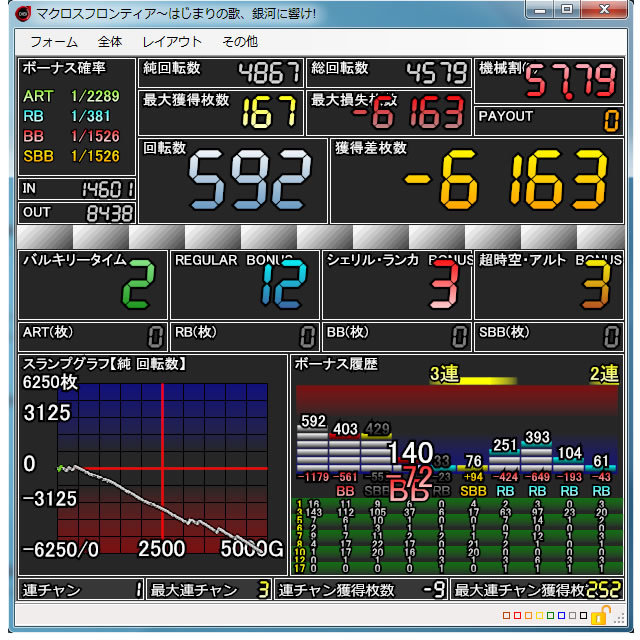Image resolution: width=640 pixels, height=640 pixels.
Task: Click the バルキリータイム counter panel
Action: [93, 284]
